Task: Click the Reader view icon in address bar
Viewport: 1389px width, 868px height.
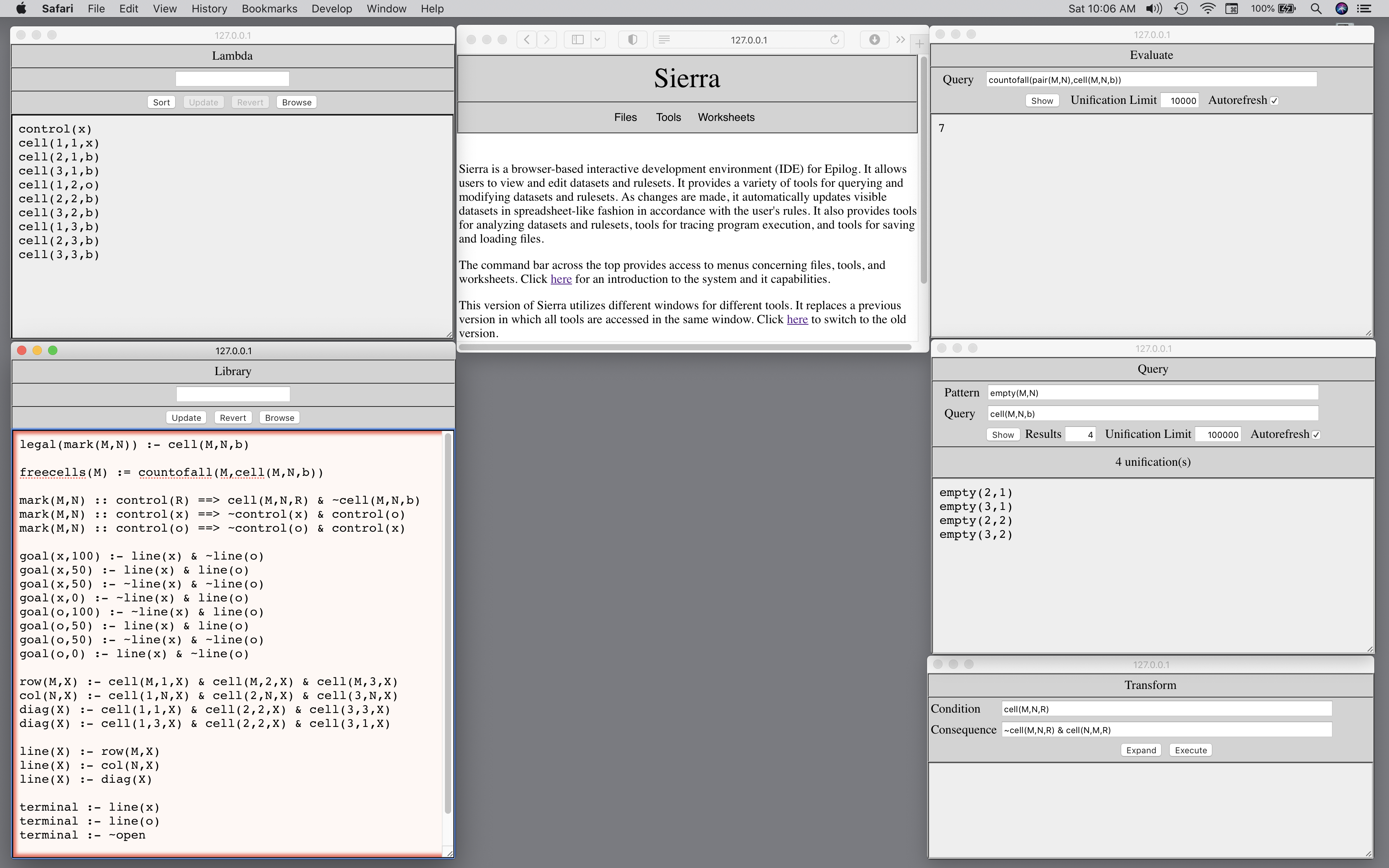Action: [664, 40]
